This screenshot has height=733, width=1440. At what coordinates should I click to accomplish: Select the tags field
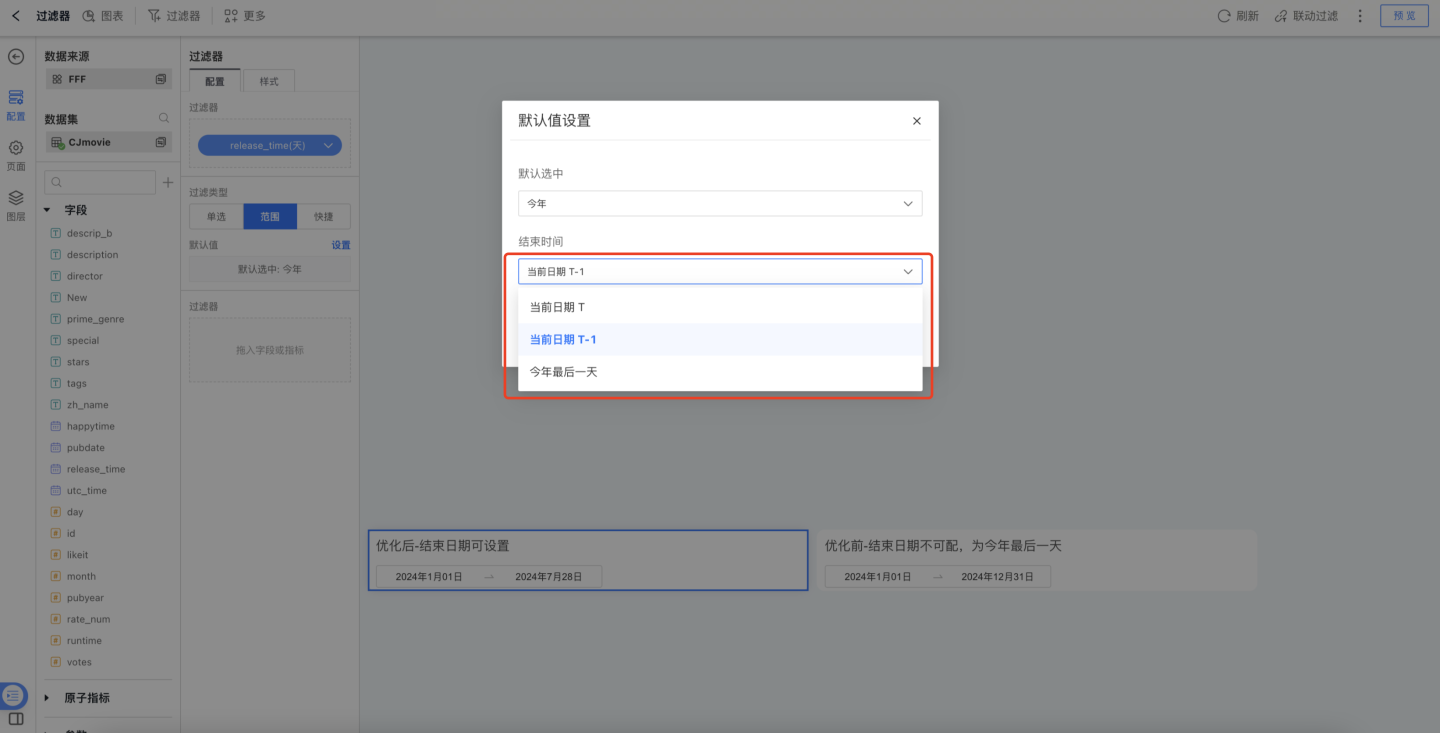(x=77, y=383)
